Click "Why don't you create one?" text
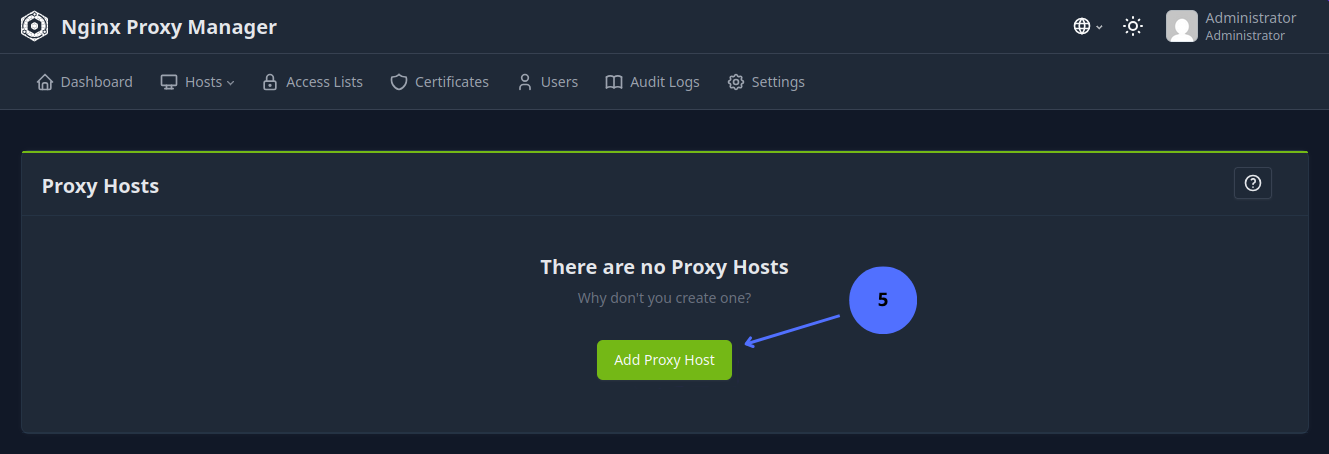 [664, 298]
